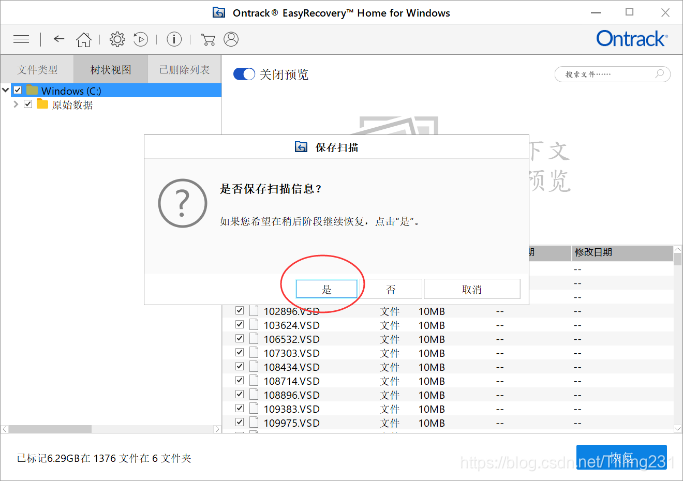
Task: Uncheck the 108896.VSD checkbox
Action: (x=239, y=394)
